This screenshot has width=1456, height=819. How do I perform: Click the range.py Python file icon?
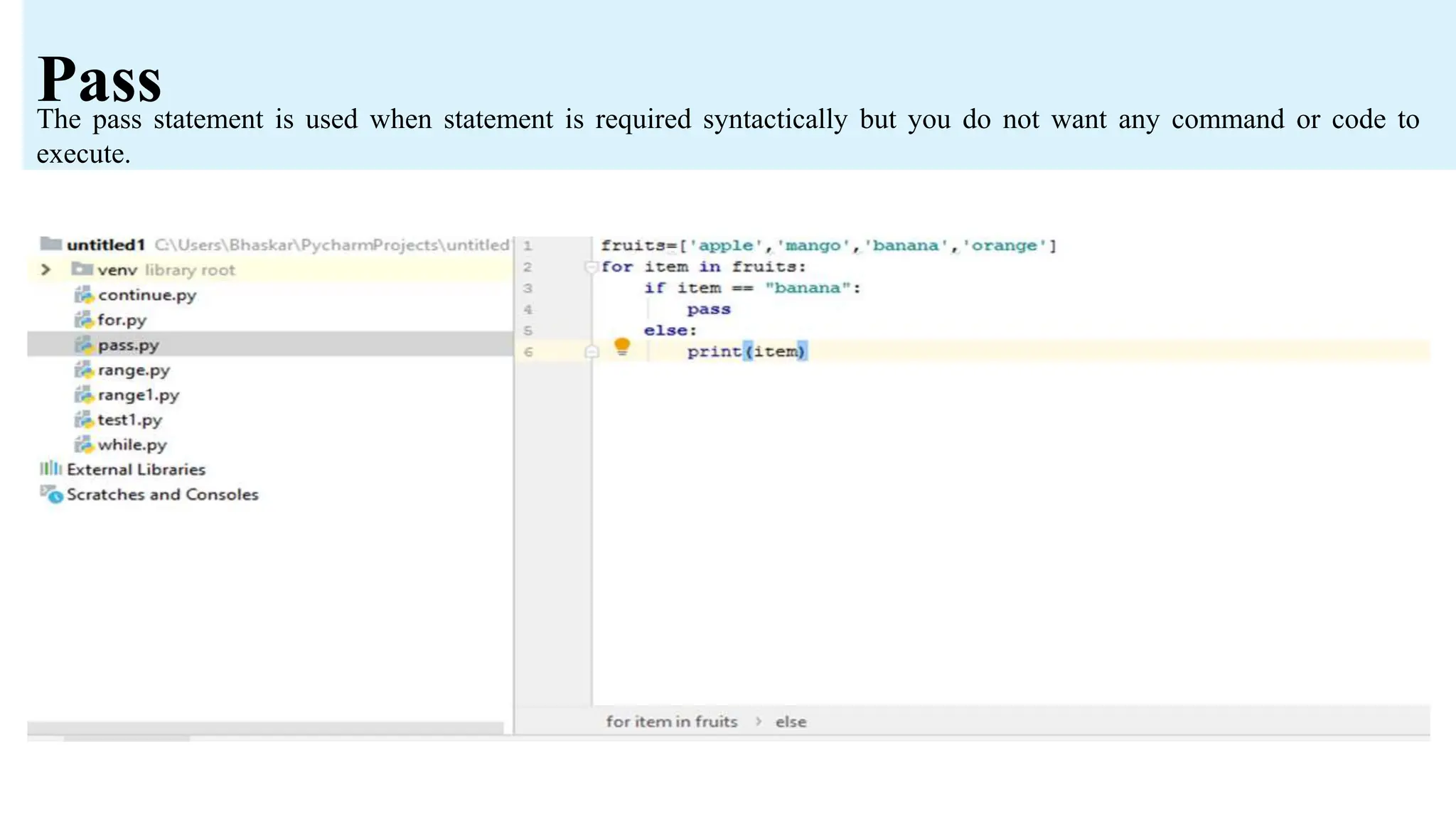pos(84,370)
